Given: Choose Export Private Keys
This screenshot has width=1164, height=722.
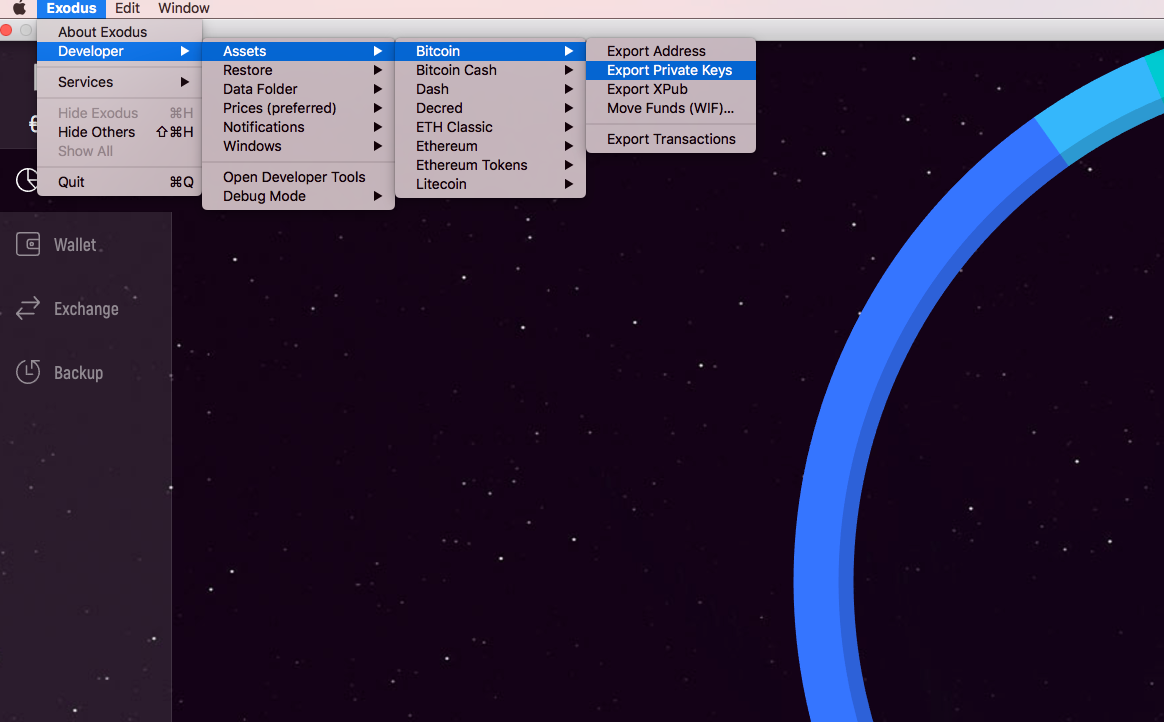Looking at the screenshot, I should click(671, 70).
